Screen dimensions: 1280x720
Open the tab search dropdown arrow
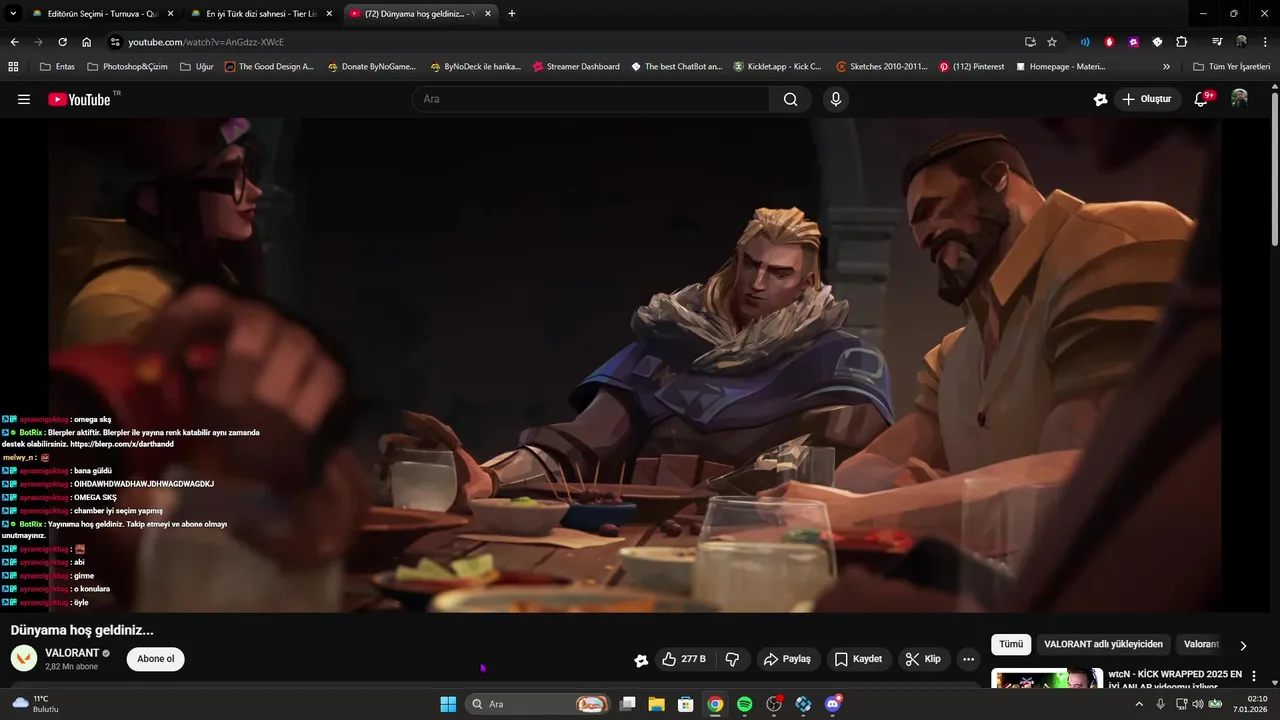13,14
